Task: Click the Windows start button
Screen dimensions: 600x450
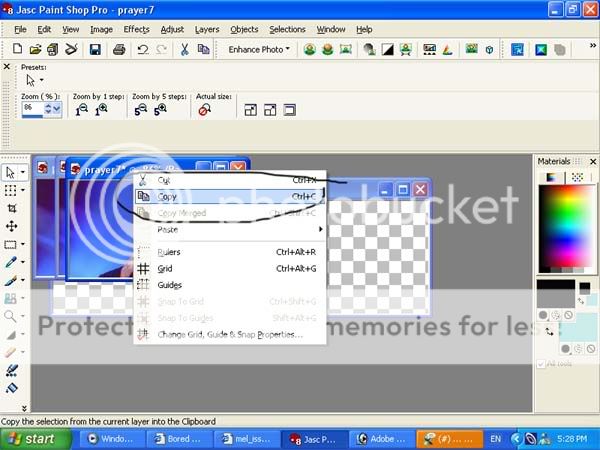Action: 35,439
